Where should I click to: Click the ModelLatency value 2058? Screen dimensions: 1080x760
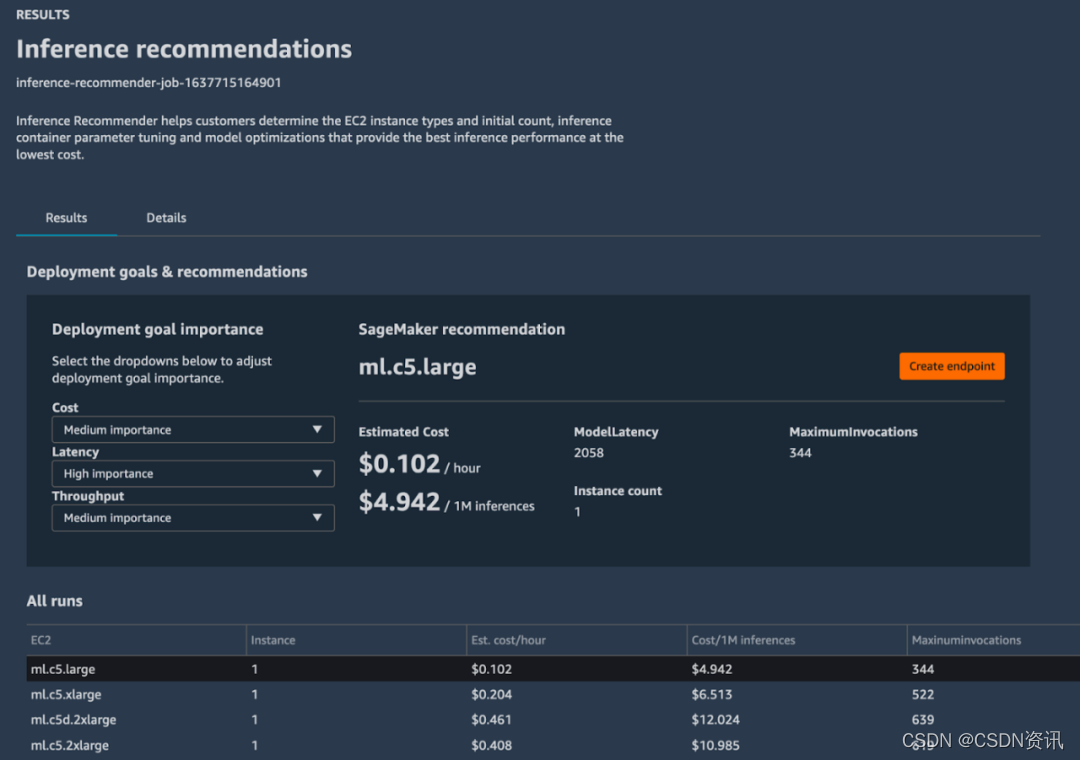coord(589,453)
